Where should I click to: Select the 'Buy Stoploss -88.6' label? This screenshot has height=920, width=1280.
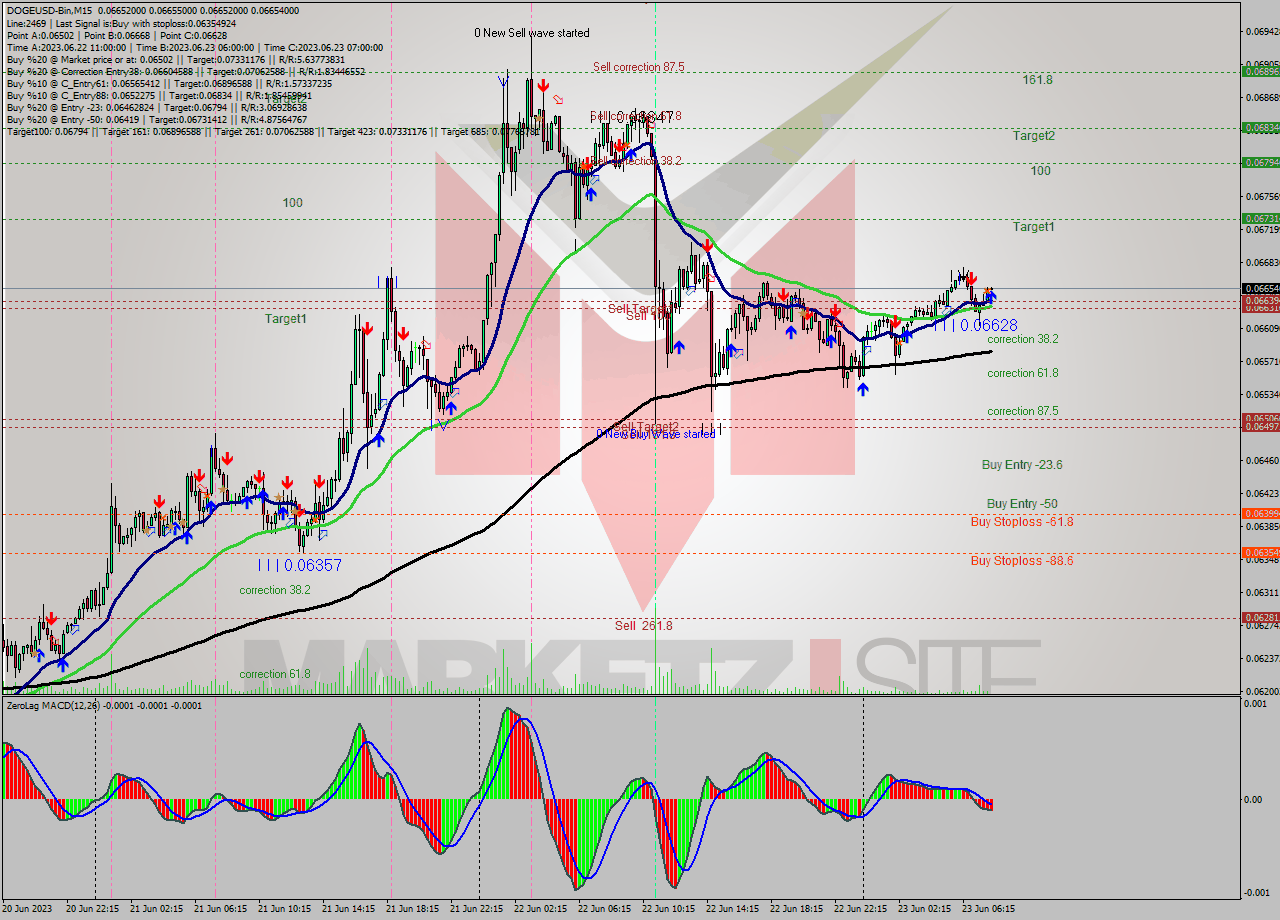point(1022,561)
